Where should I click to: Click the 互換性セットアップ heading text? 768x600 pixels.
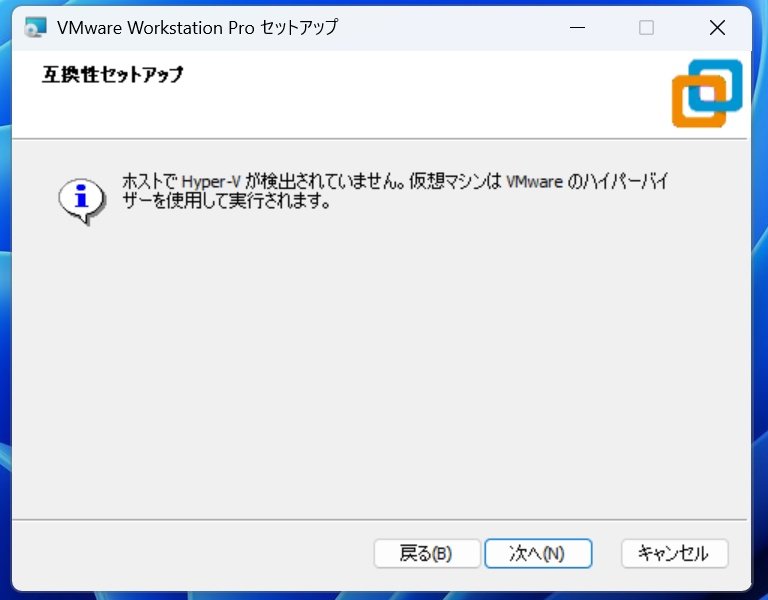113,74
